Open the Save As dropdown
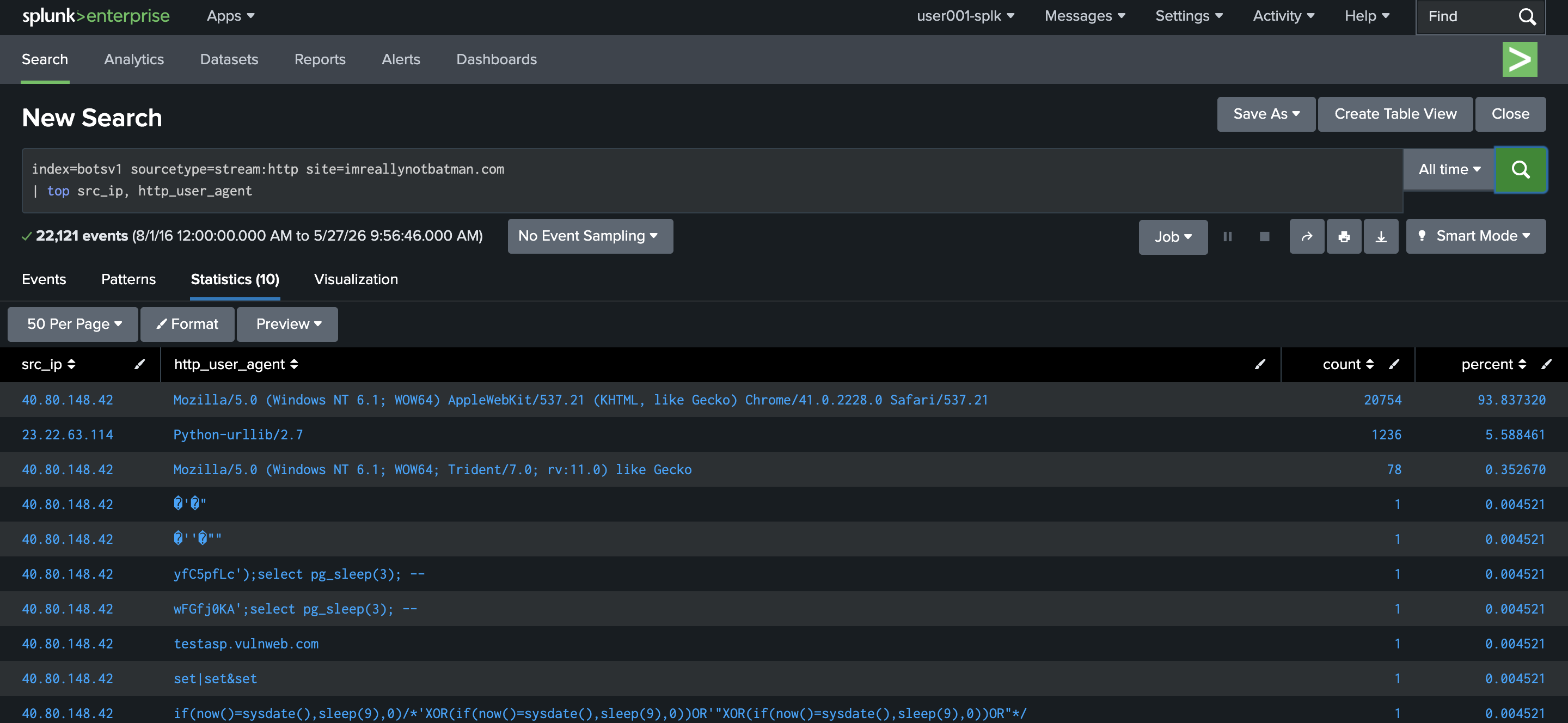 tap(1266, 114)
